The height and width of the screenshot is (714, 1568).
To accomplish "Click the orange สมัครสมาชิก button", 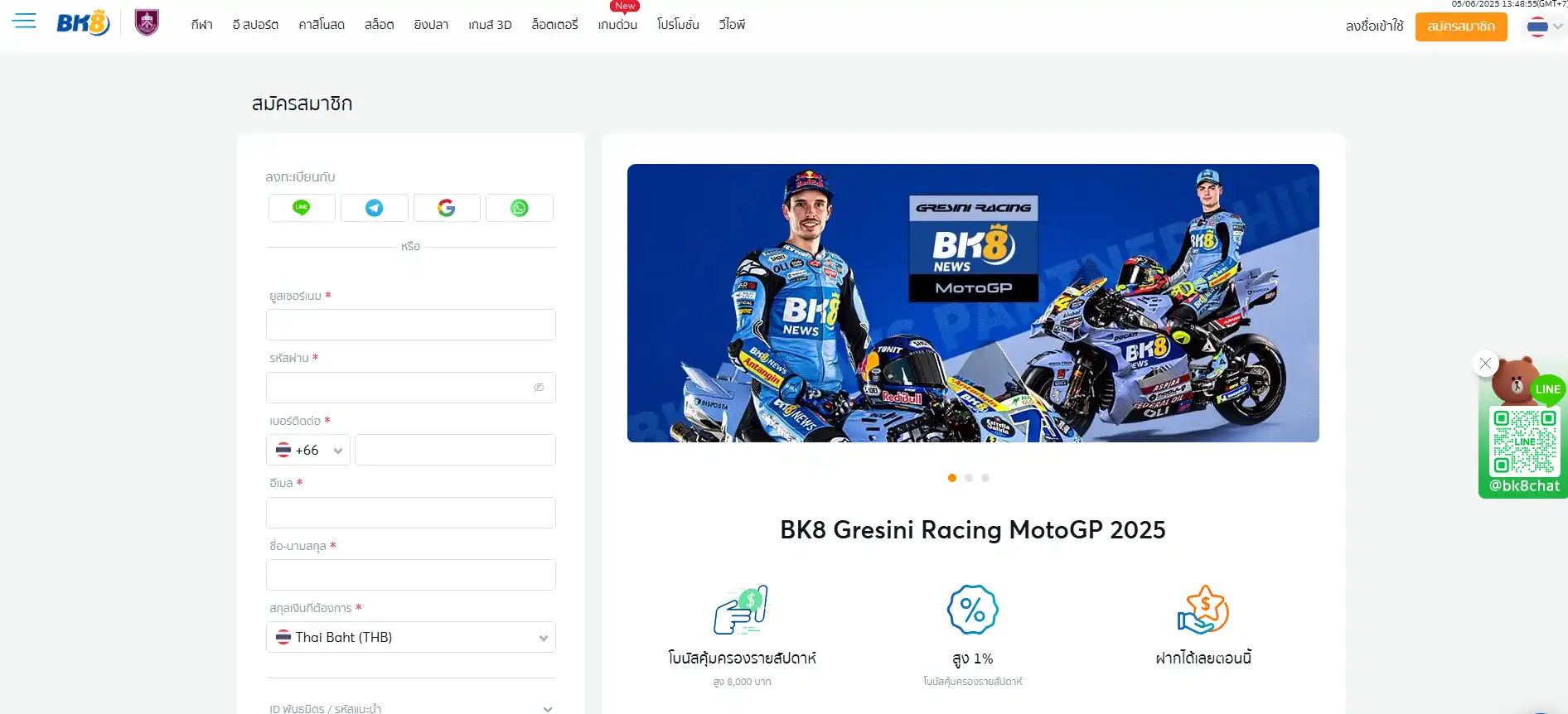I will pos(1460,27).
